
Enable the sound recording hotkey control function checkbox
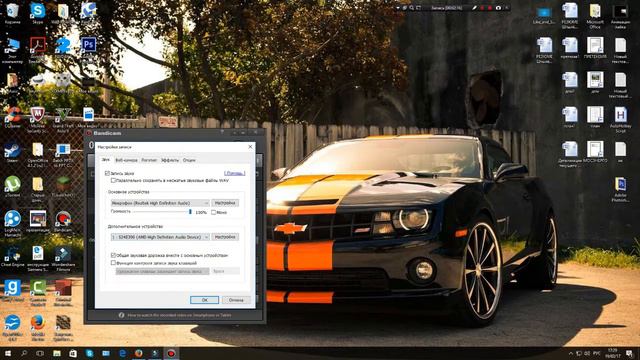point(113,263)
